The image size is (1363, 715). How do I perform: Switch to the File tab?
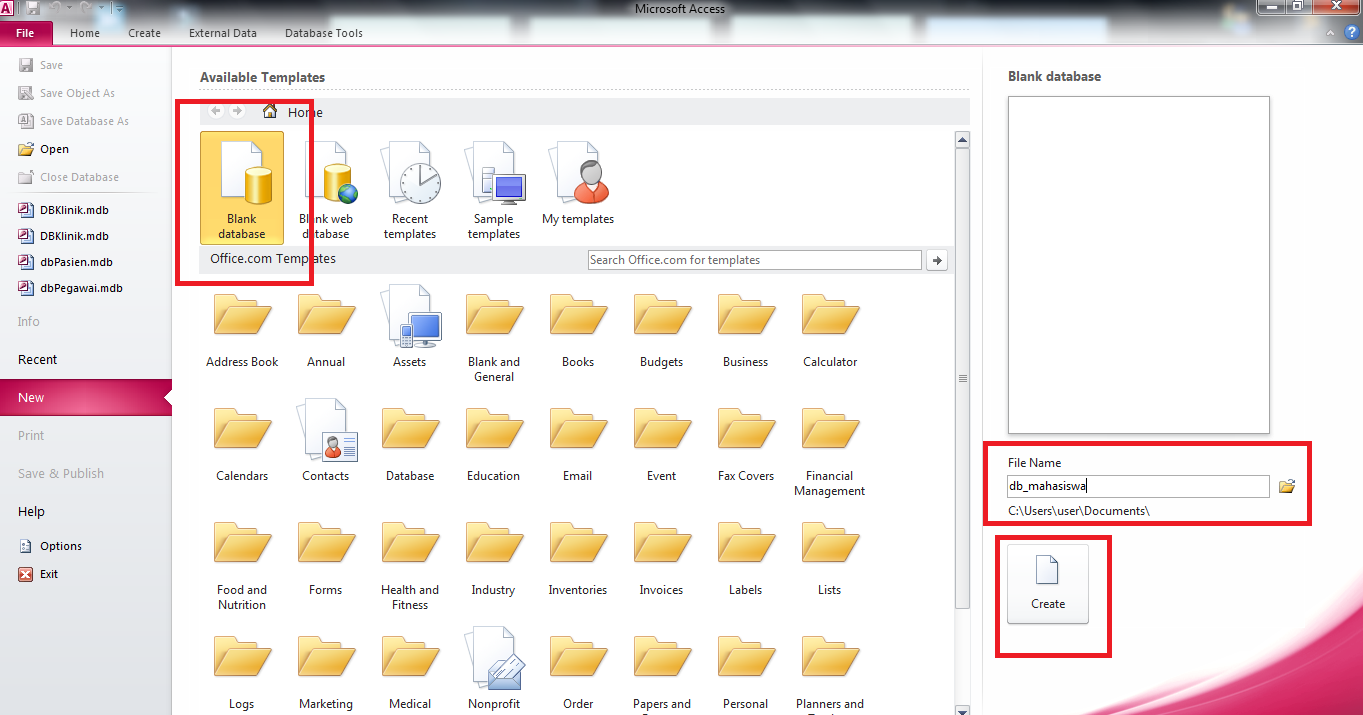[26, 33]
